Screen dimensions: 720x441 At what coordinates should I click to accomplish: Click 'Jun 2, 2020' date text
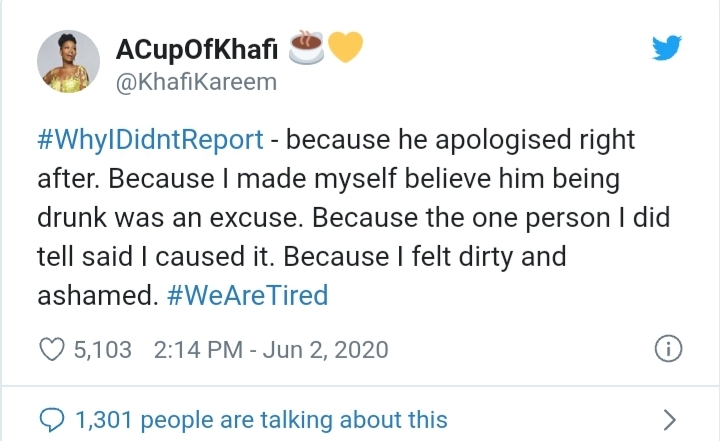coord(326,350)
